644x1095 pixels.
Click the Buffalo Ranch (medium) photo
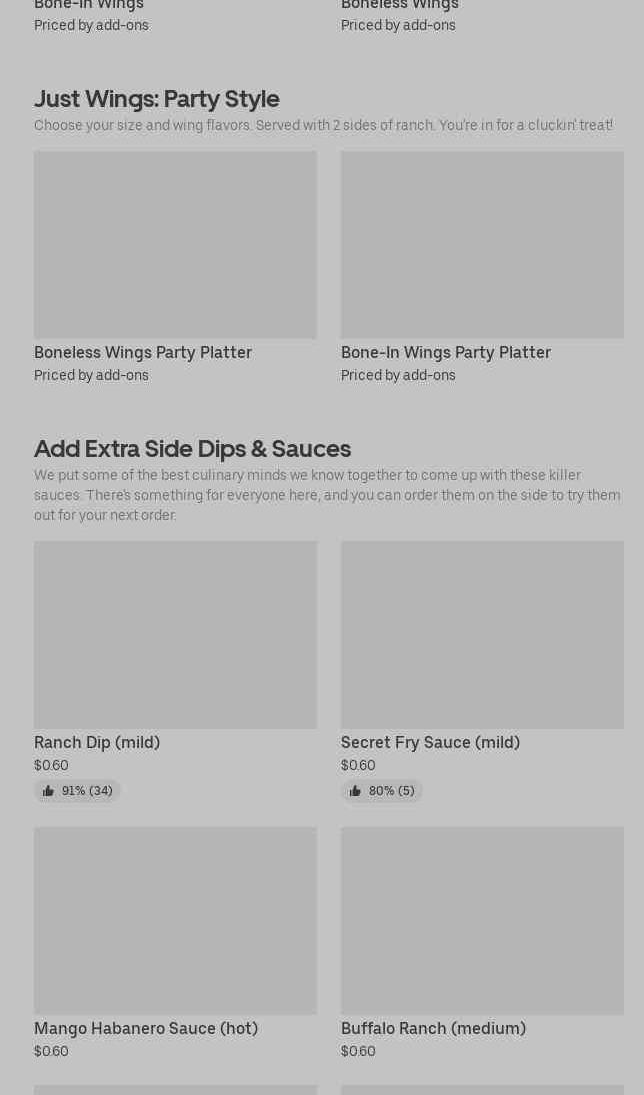coord(482,920)
